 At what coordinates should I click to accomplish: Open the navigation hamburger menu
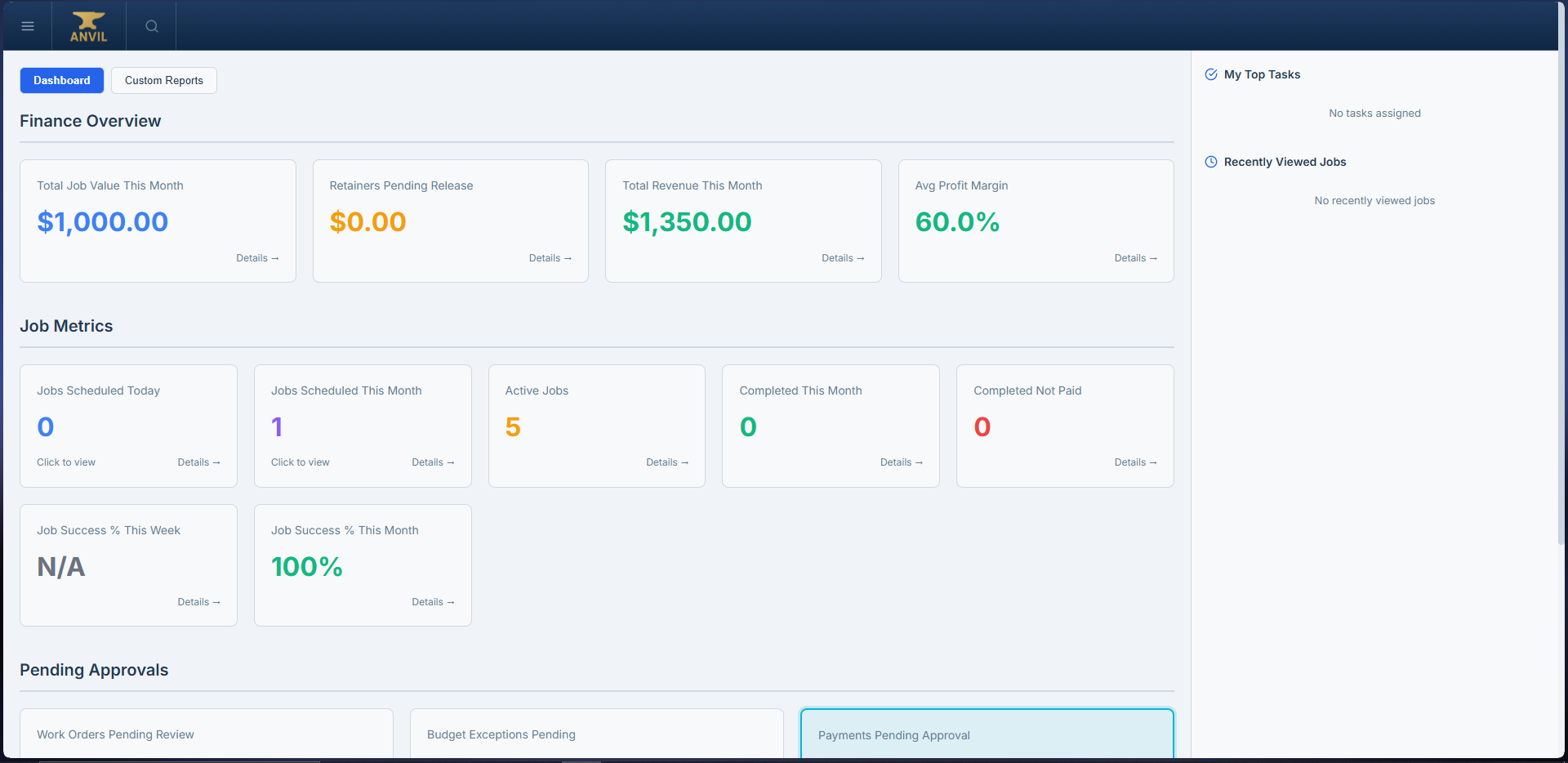(27, 25)
